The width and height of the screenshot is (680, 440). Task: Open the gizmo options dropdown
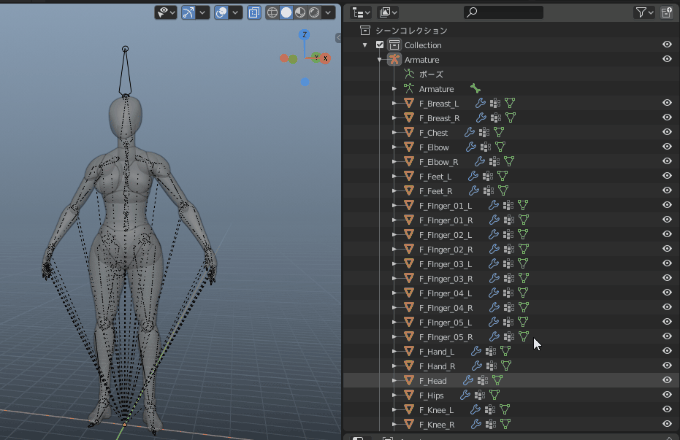point(203,13)
